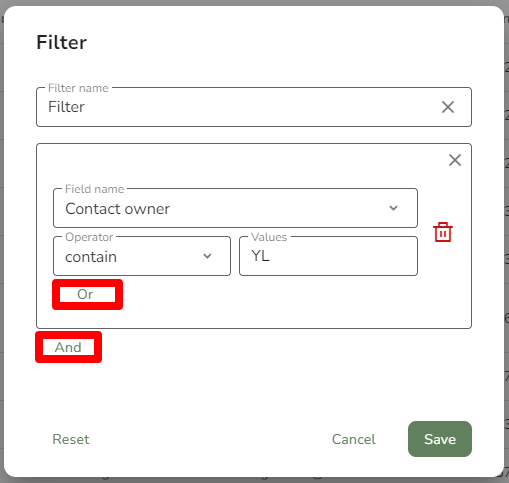
Task: Focus the Values input containing YL
Action: tap(328, 256)
